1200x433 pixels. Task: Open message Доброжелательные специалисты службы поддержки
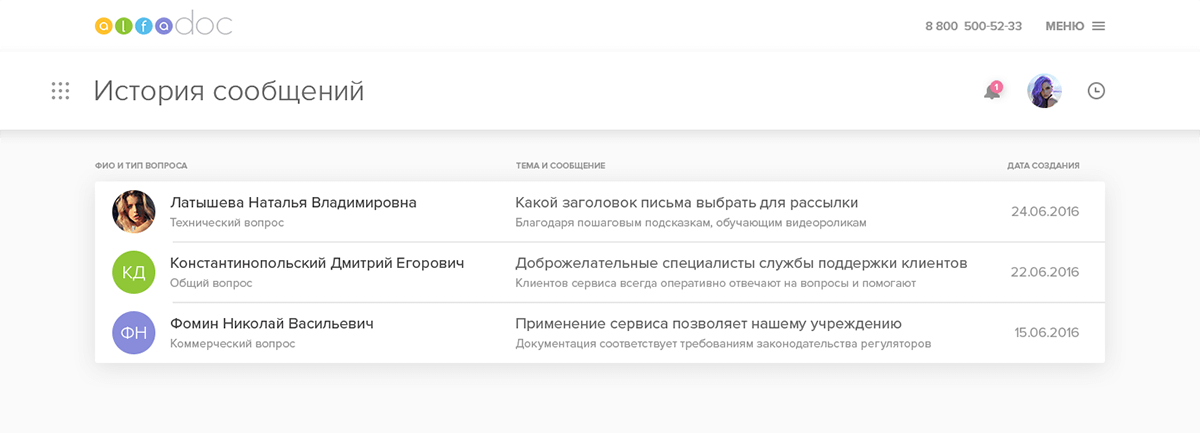tap(741, 263)
